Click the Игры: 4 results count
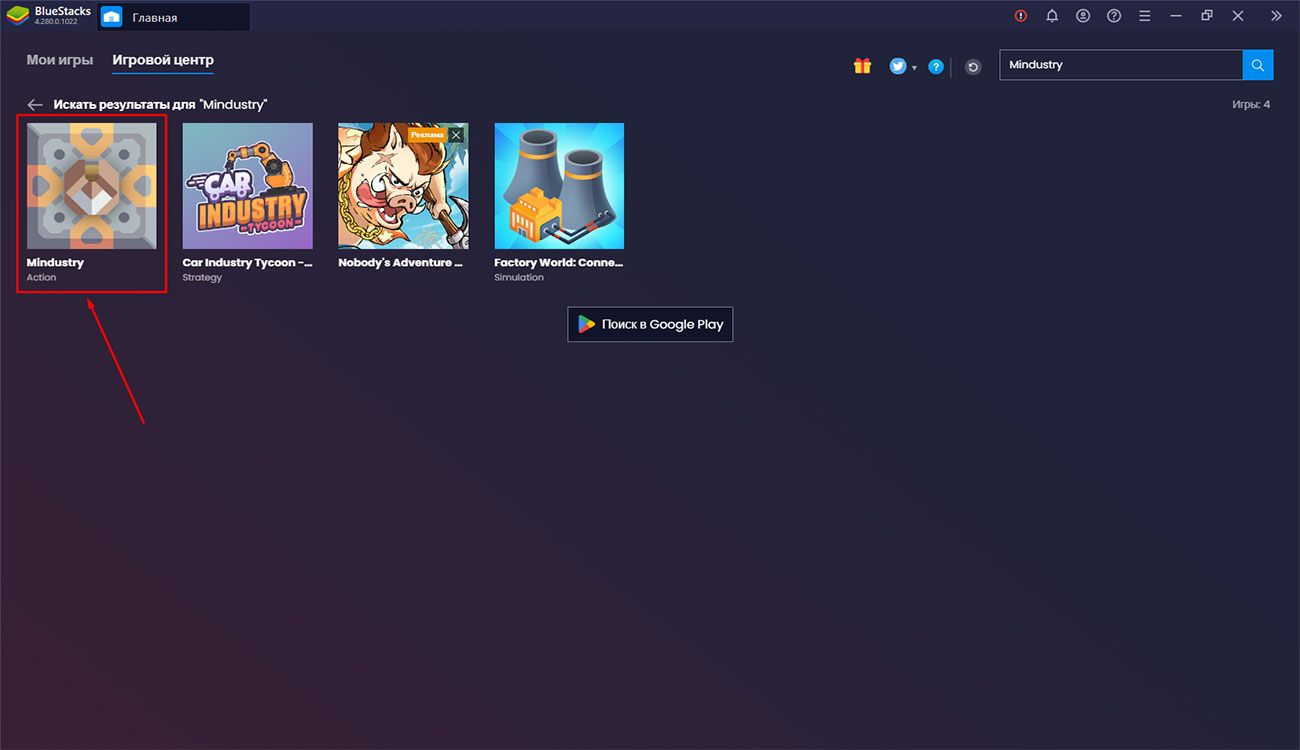The image size is (1300, 750). (x=1251, y=105)
